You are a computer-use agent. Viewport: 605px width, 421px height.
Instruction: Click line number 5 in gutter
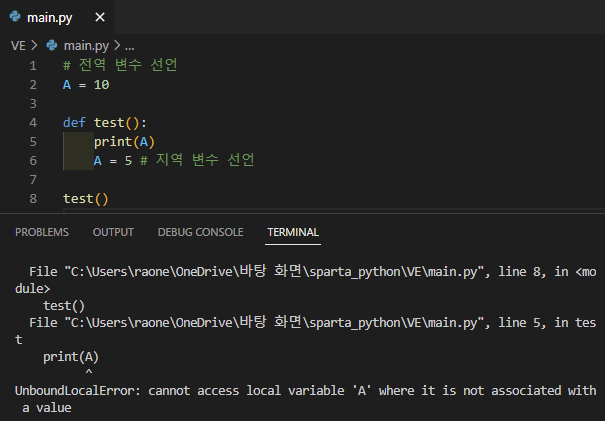point(33,142)
